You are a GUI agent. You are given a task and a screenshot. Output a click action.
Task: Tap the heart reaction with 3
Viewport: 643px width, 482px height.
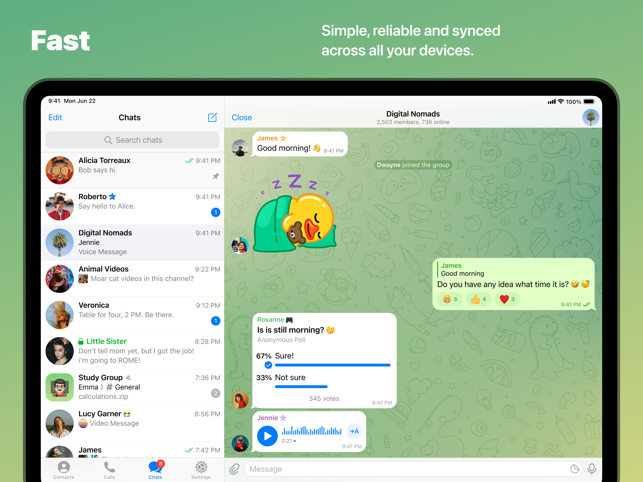pos(507,299)
